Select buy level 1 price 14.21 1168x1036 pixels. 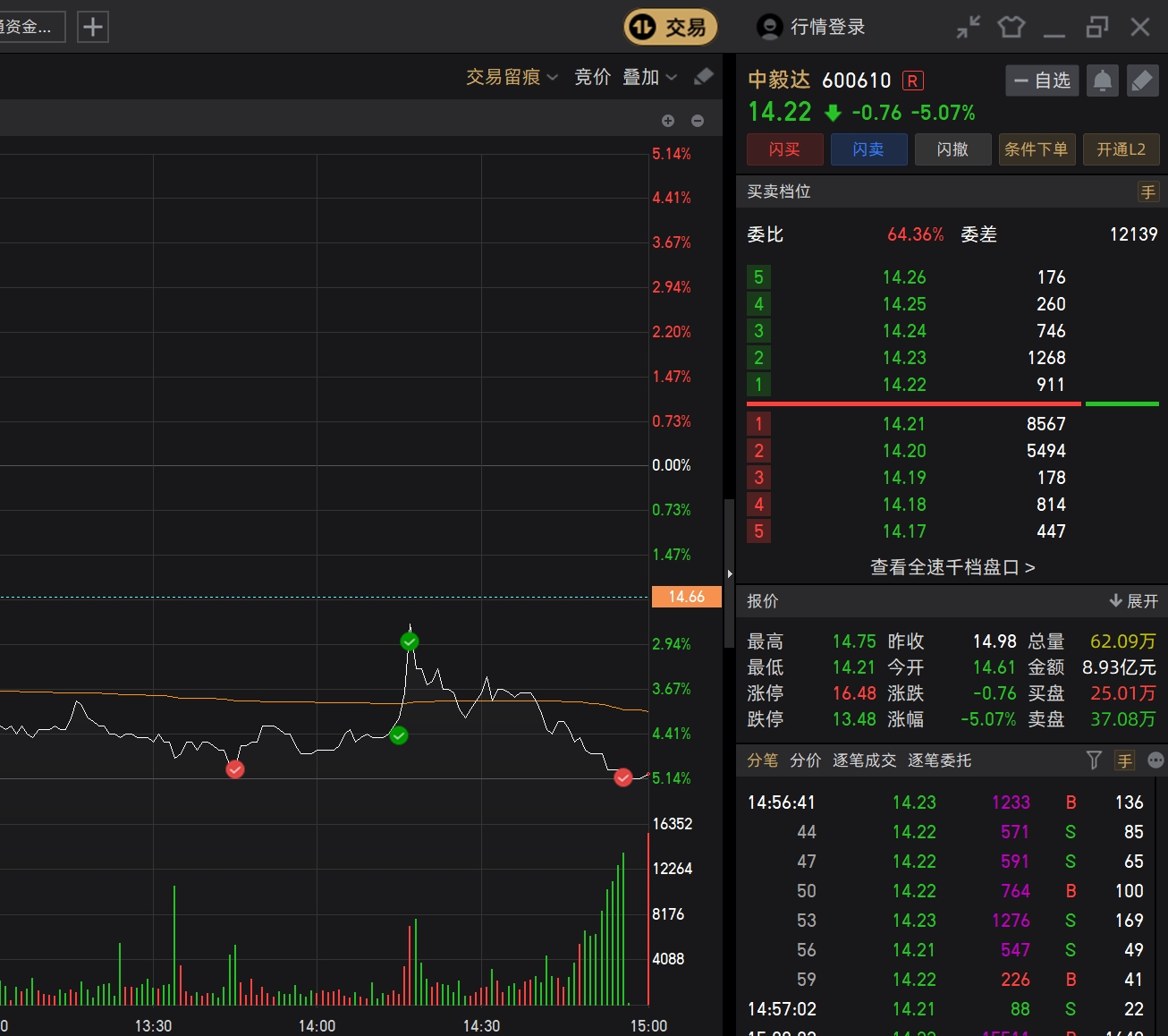tap(904, 424)
